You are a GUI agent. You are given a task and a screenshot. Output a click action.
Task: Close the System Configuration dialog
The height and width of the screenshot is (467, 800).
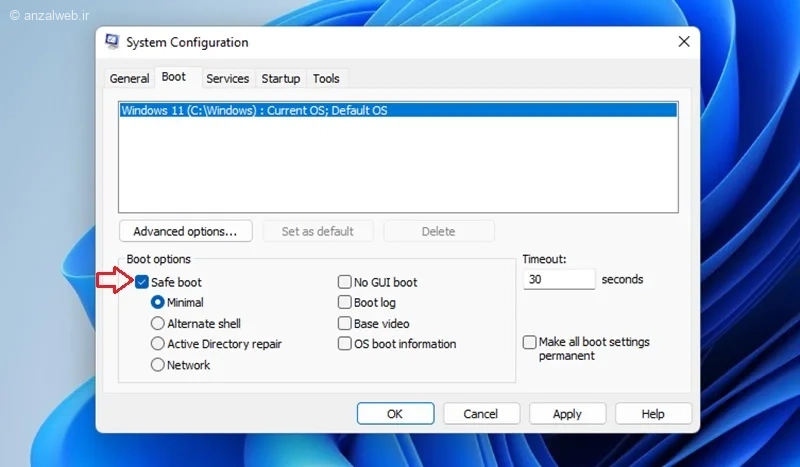[x=684, y=42]
